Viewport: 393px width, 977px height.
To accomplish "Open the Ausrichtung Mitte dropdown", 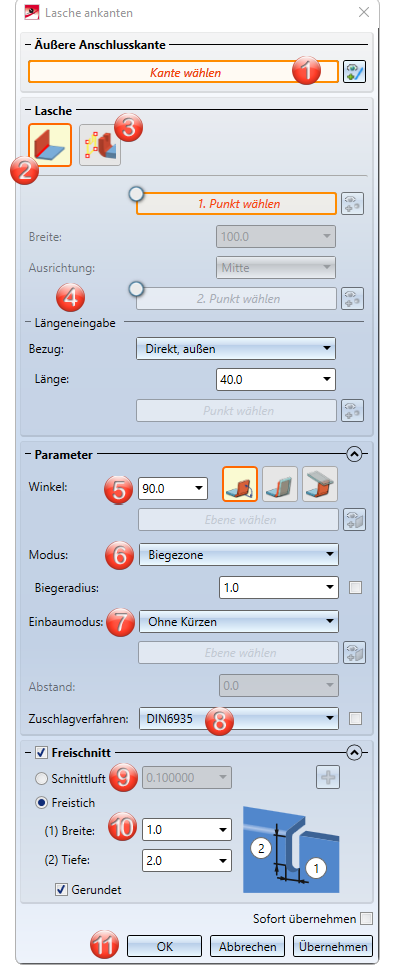I will (275, 269).
